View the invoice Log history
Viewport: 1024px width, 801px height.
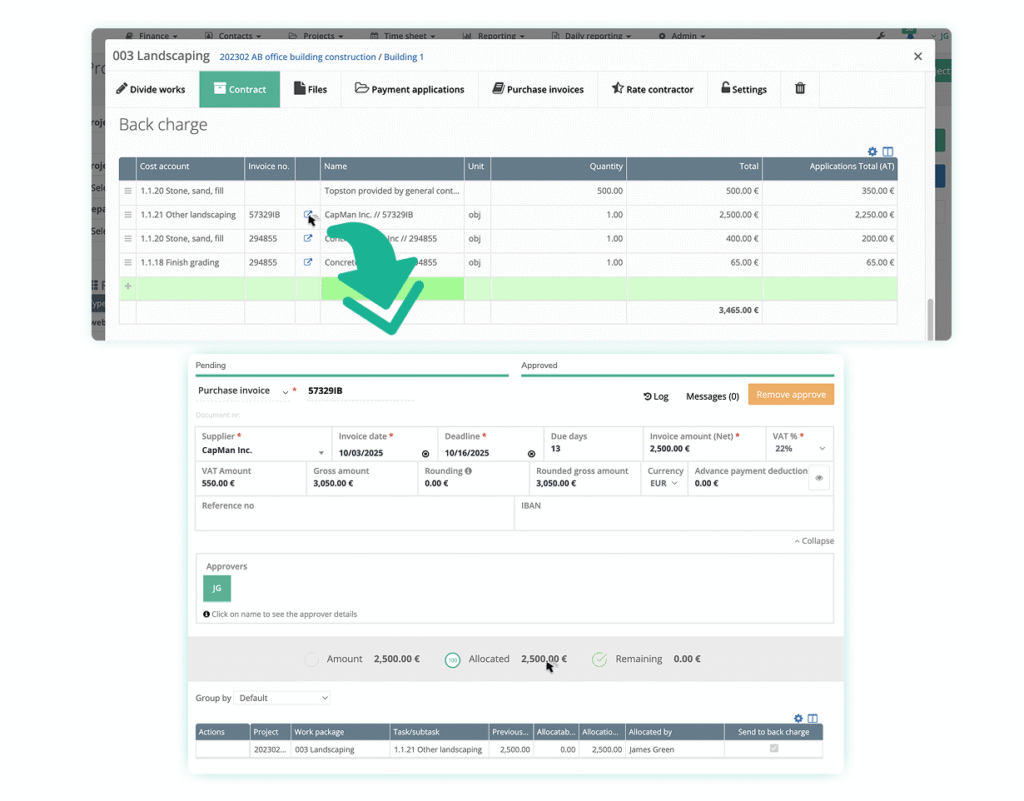[655, 396]
